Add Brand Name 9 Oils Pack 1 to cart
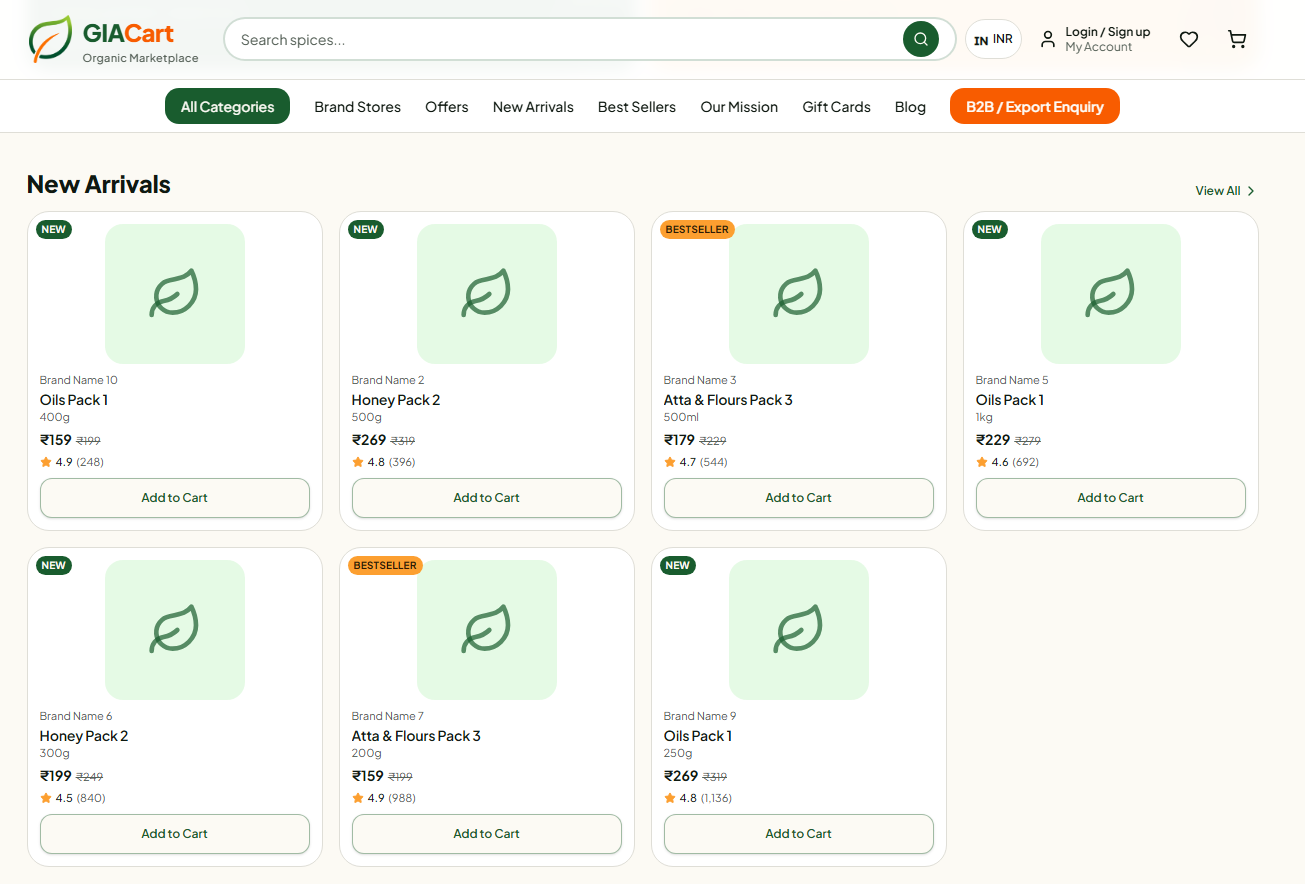The width and height of the screenshot is (1305, 884). tap(799, 834)
